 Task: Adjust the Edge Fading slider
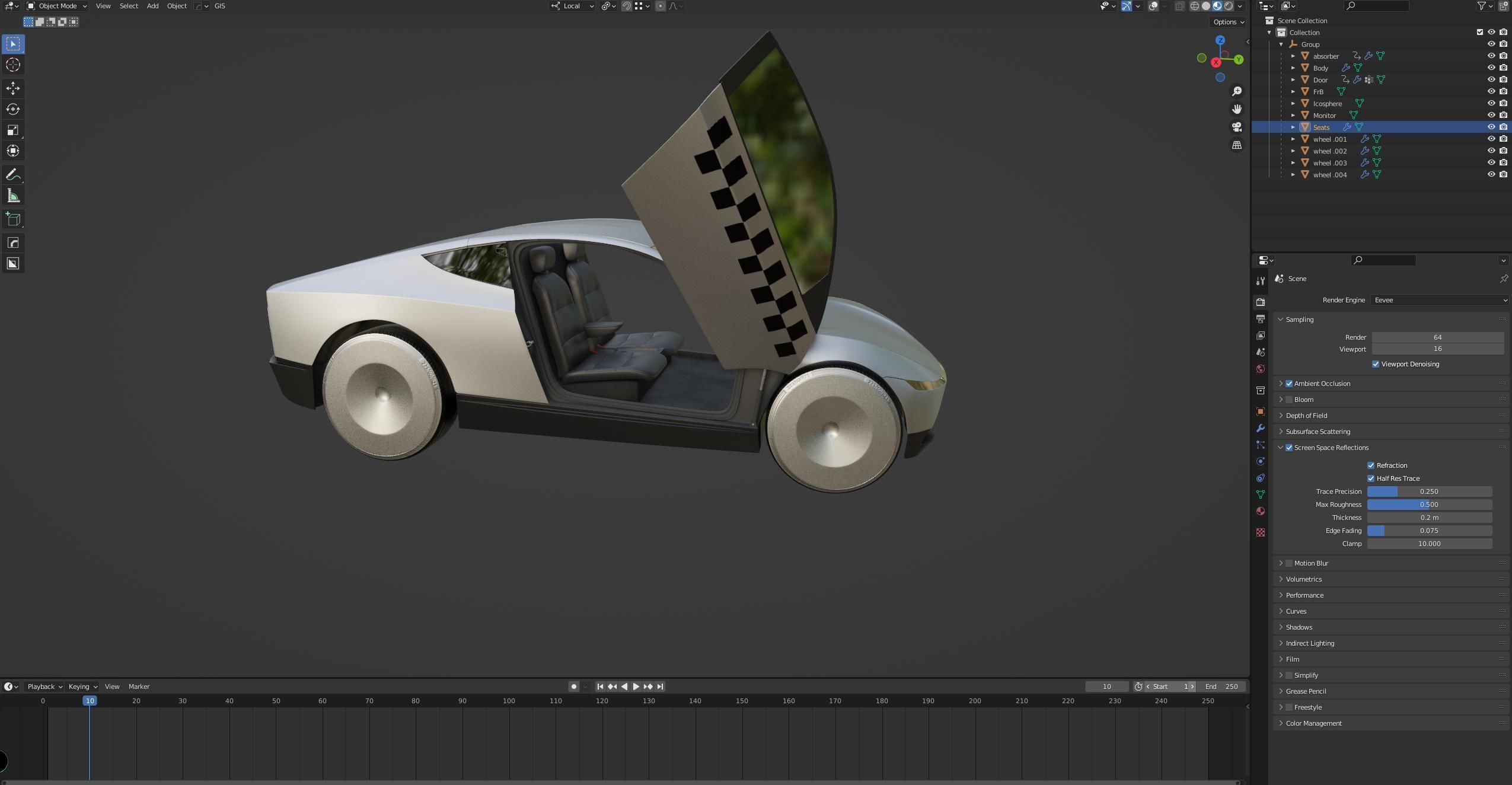1430,531
